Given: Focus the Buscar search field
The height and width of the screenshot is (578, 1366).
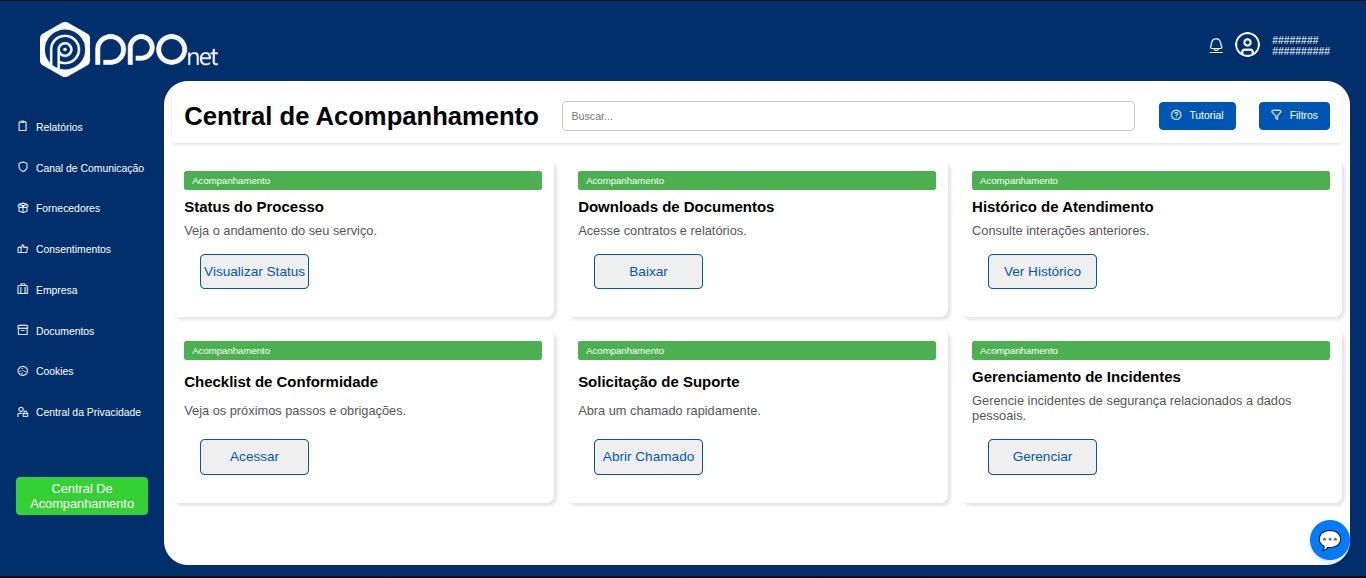Looking at the screenshot, I should pyautogui.click(x=848, y=116).
